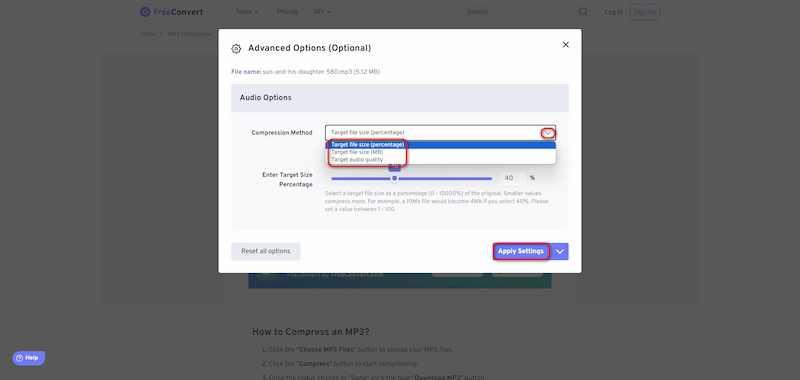Click the Sign Up button
800x380 pixels.
(x=645, y=12)
